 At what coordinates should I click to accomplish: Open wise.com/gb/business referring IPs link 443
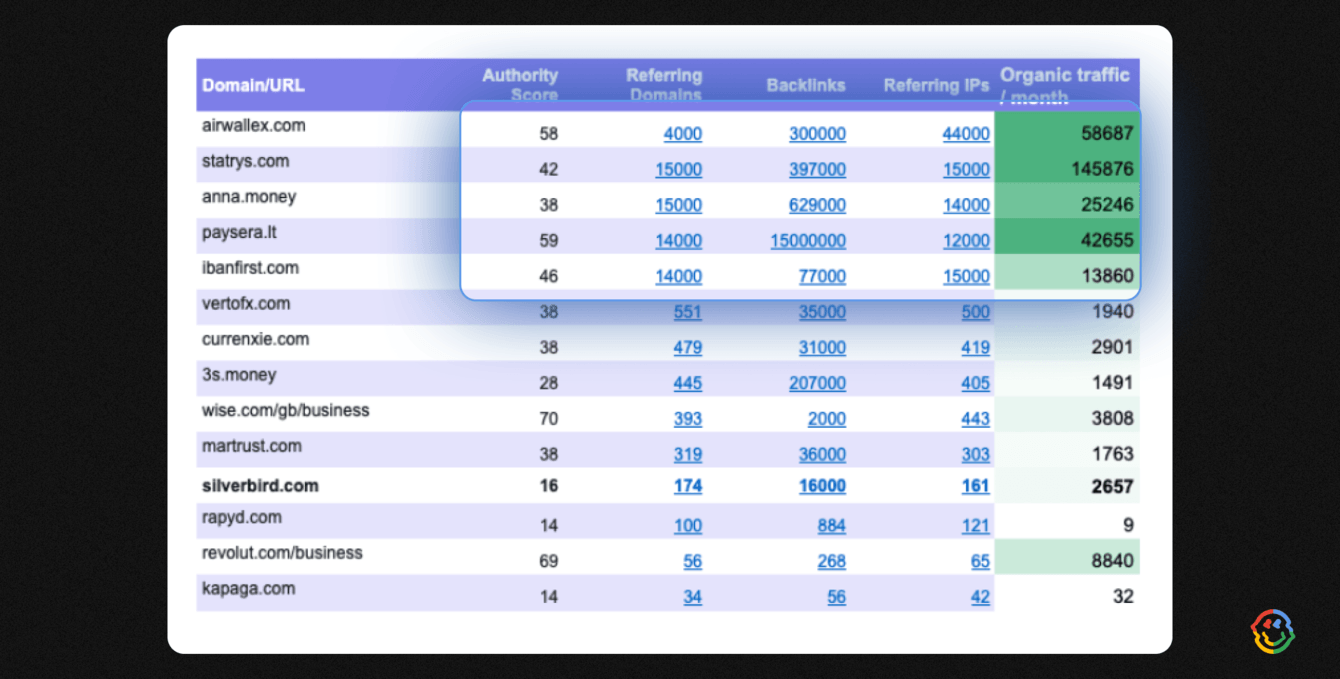tap(976, 419)
